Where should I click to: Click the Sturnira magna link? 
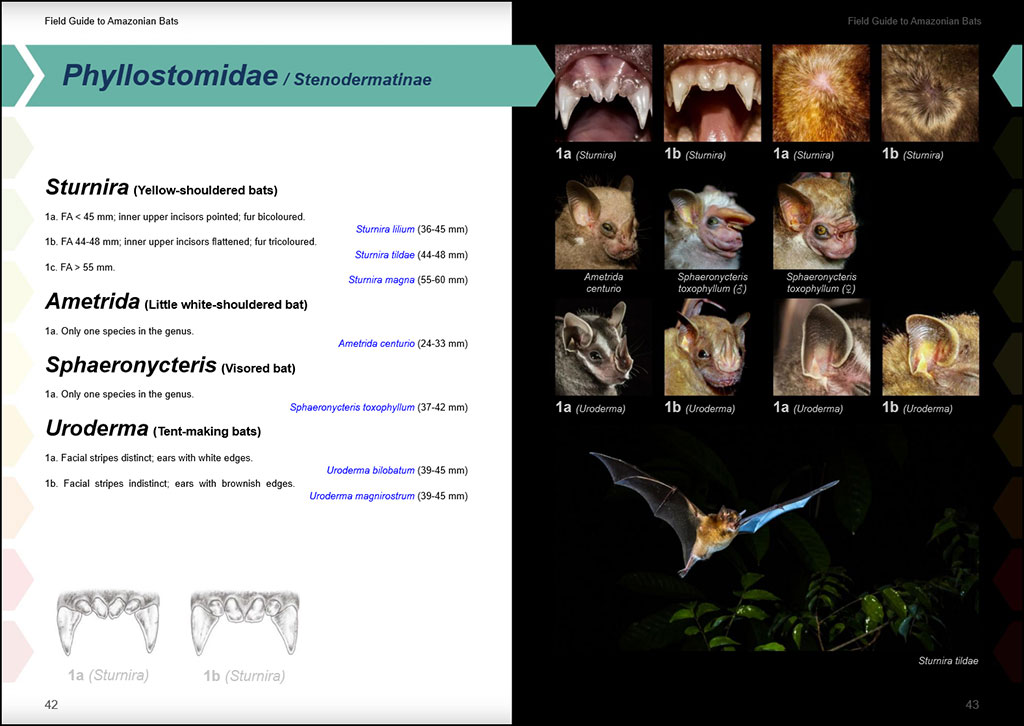click(x=381, y=280)
